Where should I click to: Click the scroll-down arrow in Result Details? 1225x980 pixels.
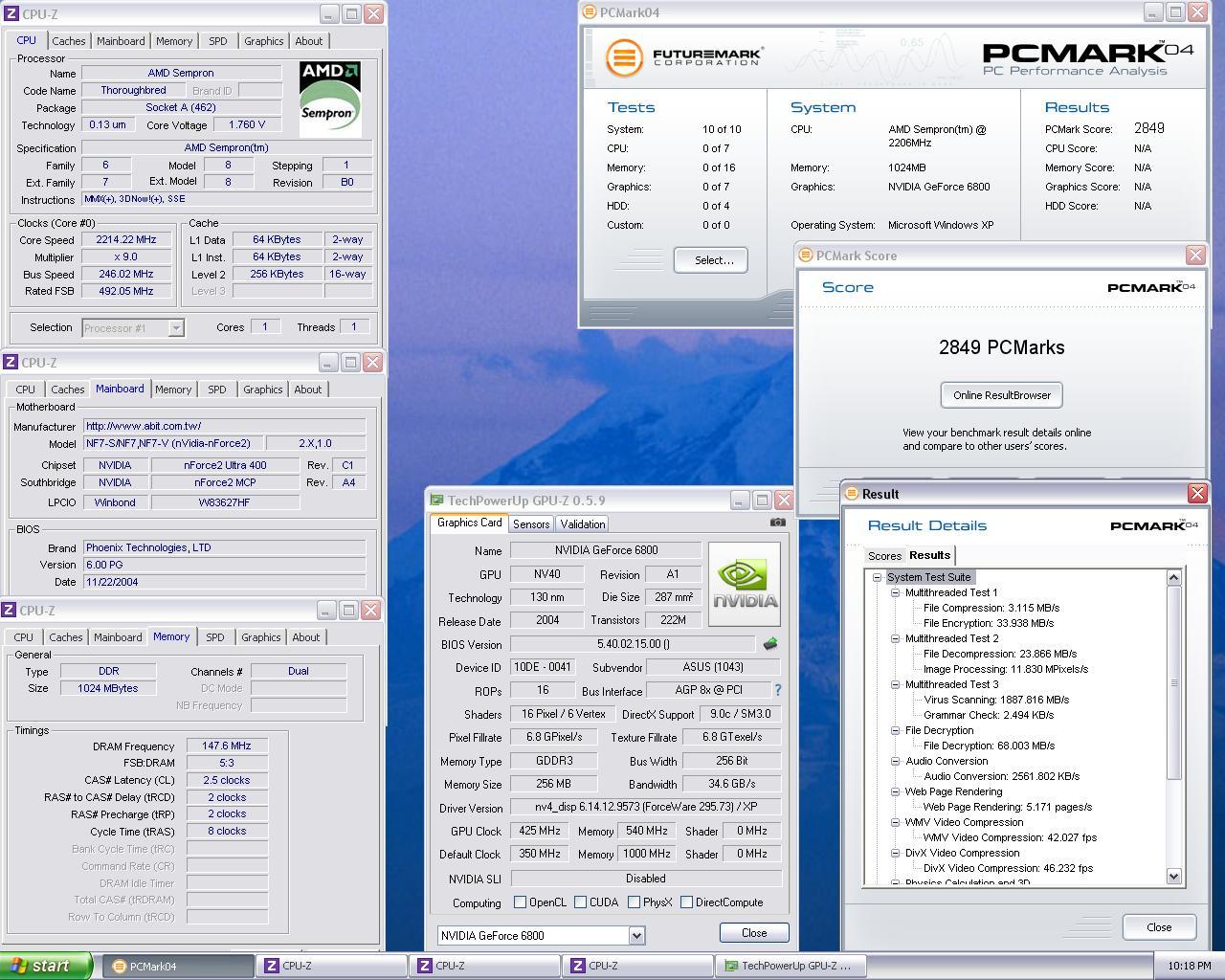click(x=1173, y=877)
